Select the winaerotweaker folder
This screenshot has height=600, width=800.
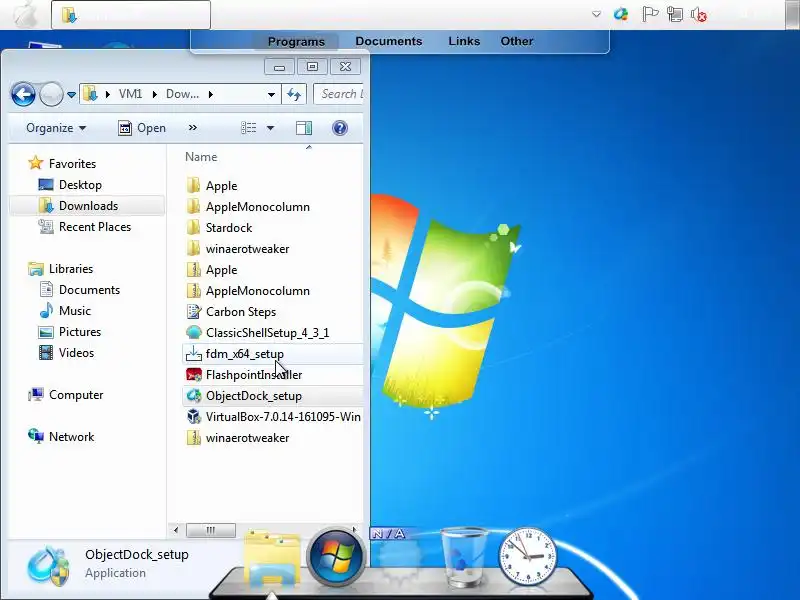tap(247, 248)
